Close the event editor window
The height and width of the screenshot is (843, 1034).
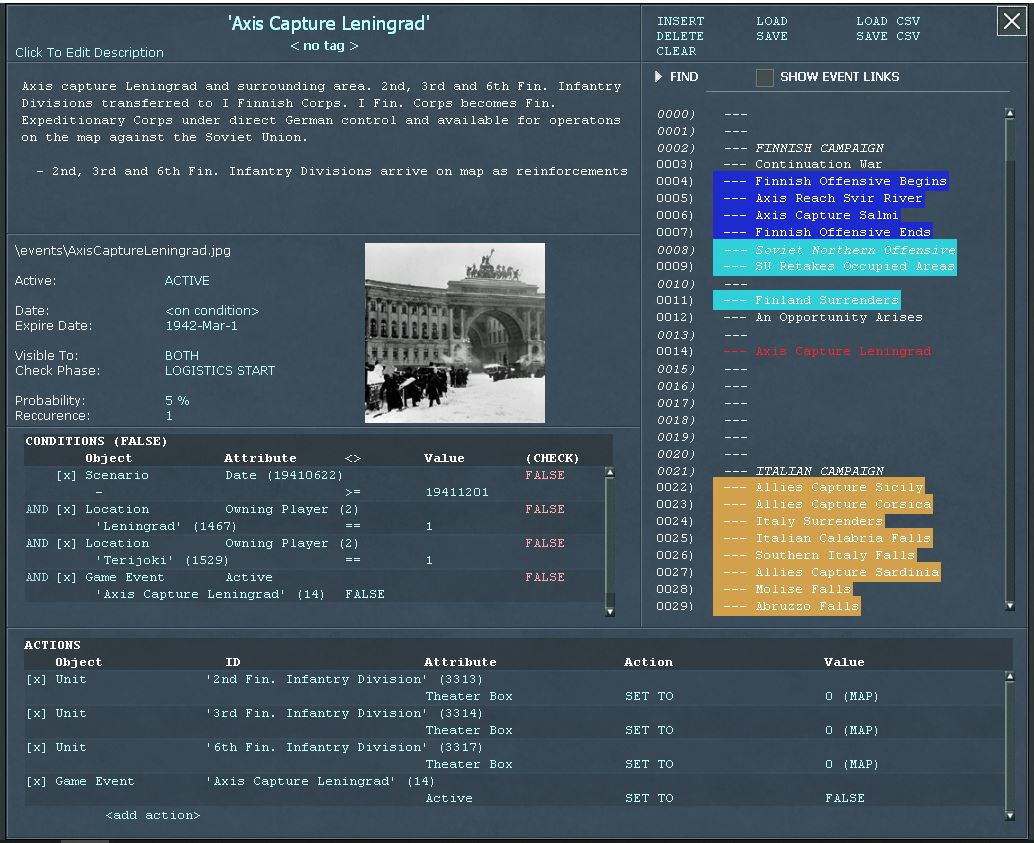pyautogui.click(x=1011, y=22)
